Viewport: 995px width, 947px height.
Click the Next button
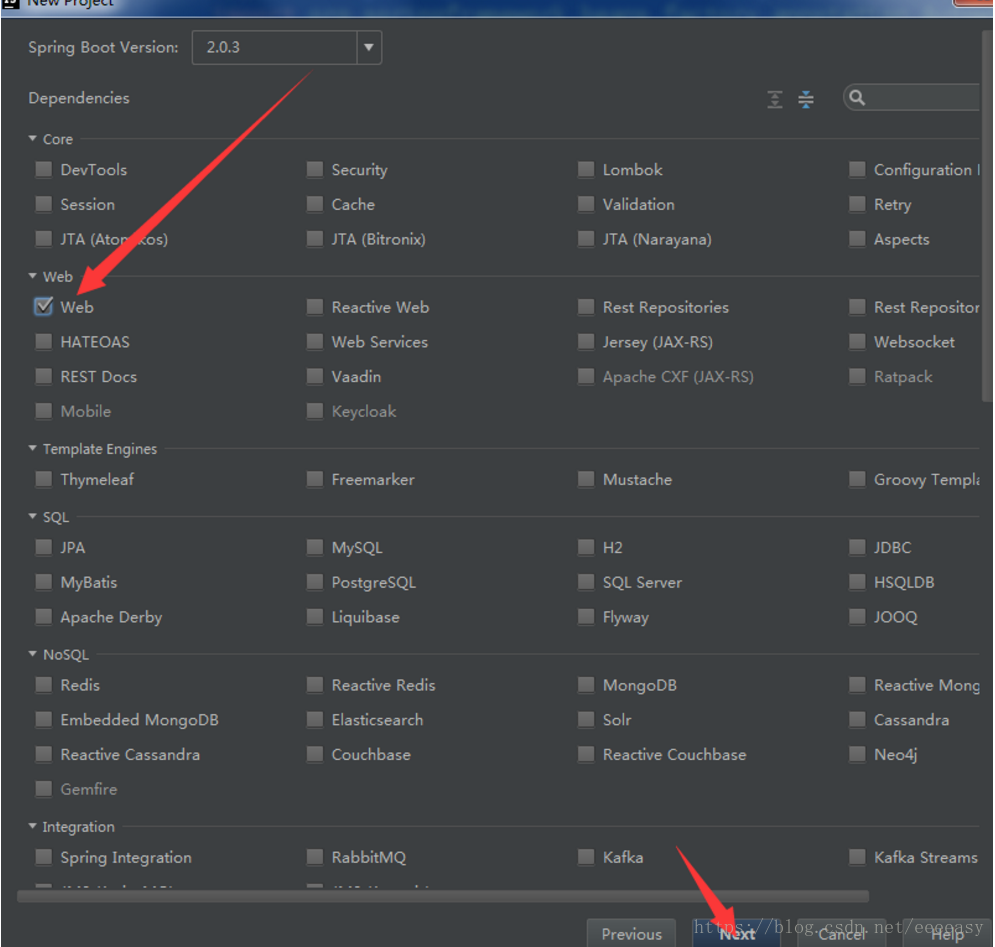pos(737,934)
